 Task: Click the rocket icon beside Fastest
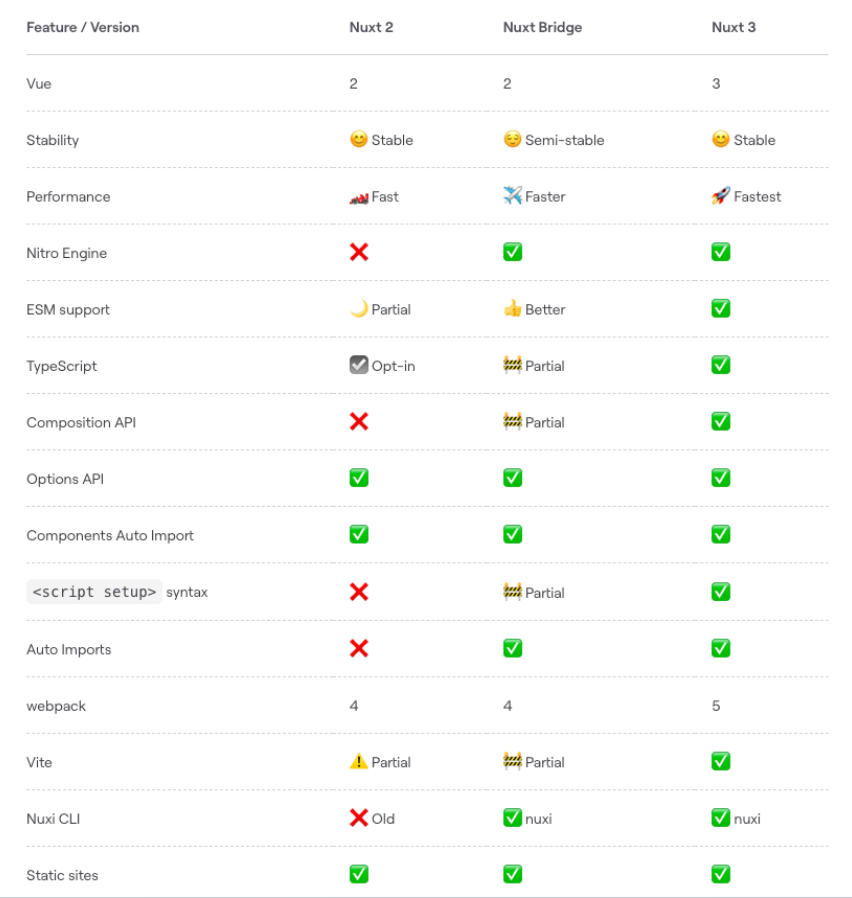(720, 196)
